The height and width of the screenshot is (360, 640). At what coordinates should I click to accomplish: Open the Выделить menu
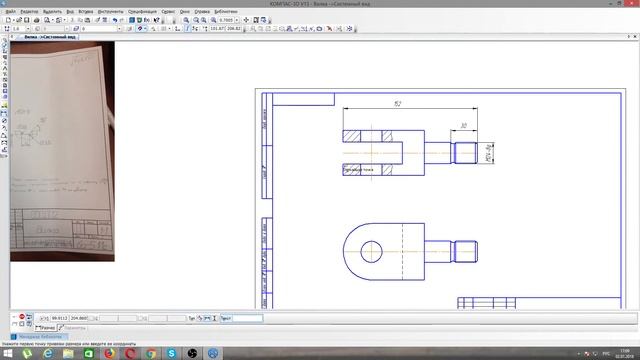click(52, 12)
